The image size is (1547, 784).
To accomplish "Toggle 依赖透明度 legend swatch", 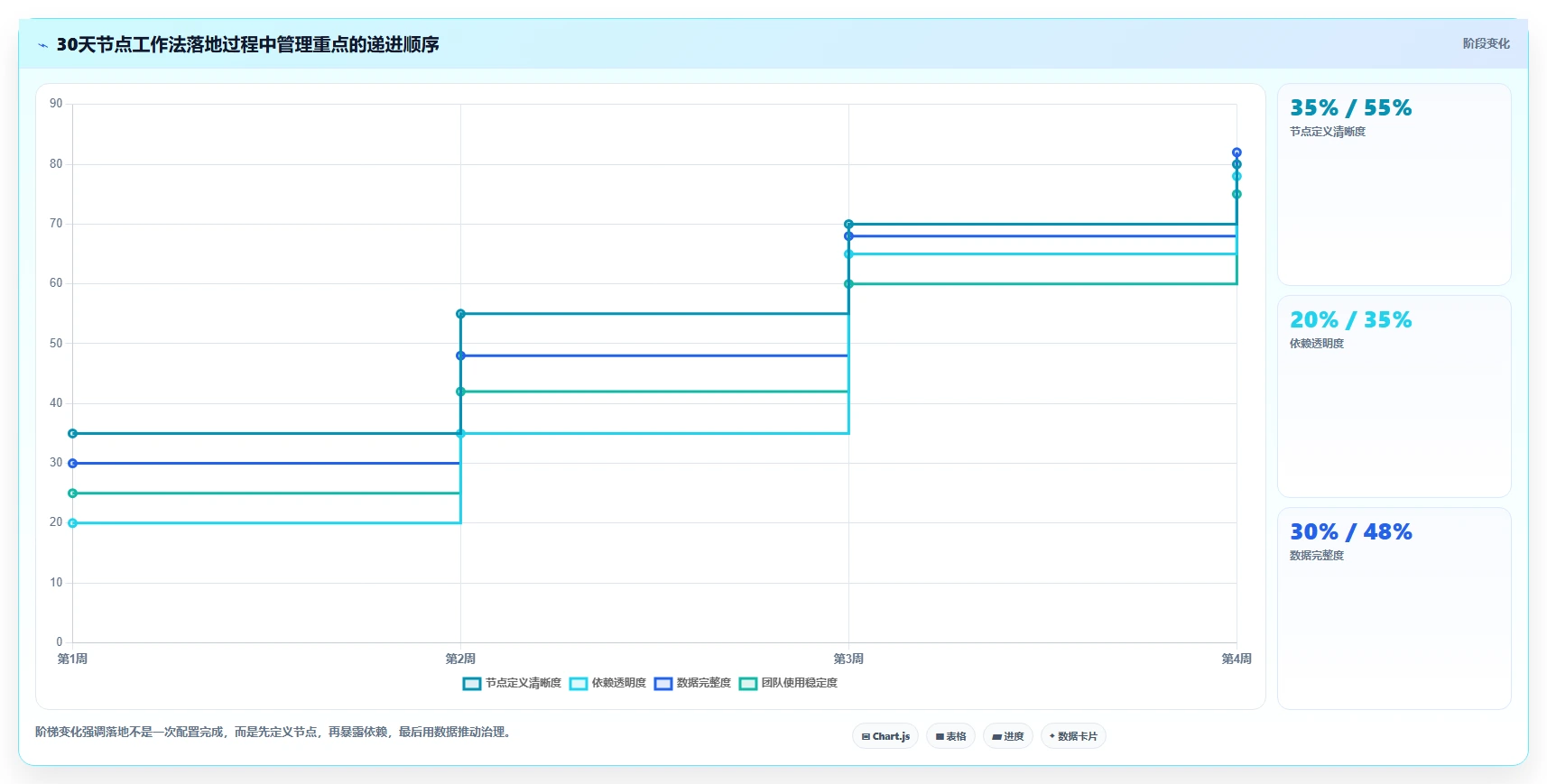I will pos(579,684).
